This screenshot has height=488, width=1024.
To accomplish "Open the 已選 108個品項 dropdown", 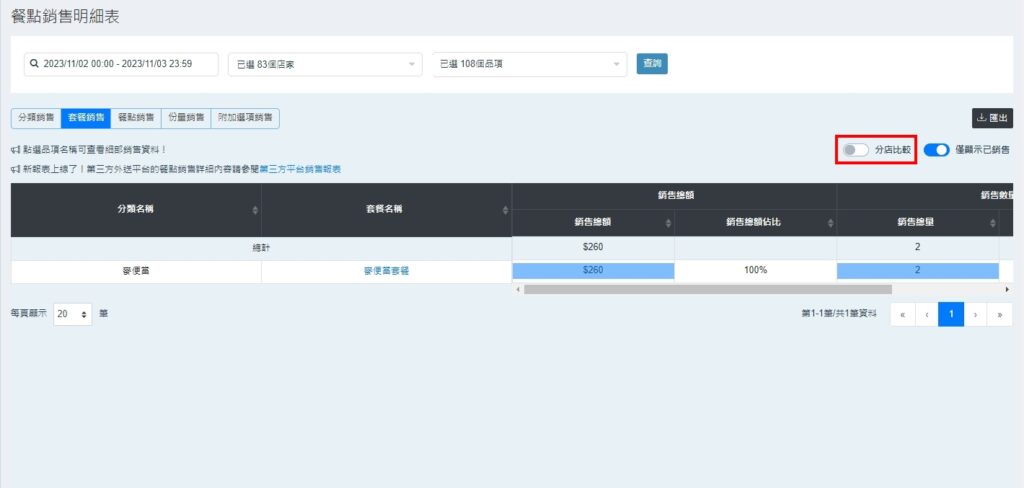I will pos(530,64).
